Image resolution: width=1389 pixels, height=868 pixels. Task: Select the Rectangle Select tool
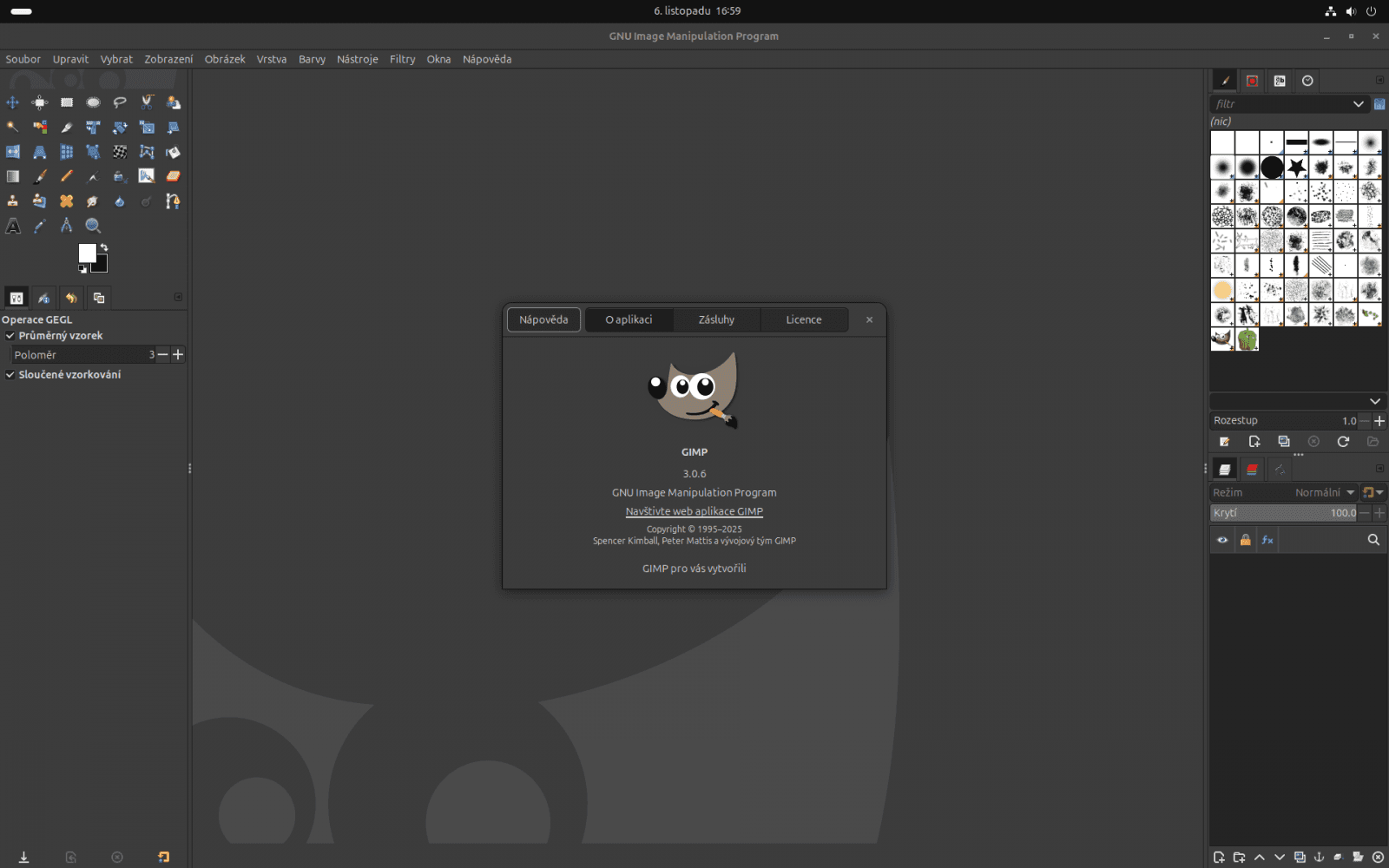pos(67,102)
